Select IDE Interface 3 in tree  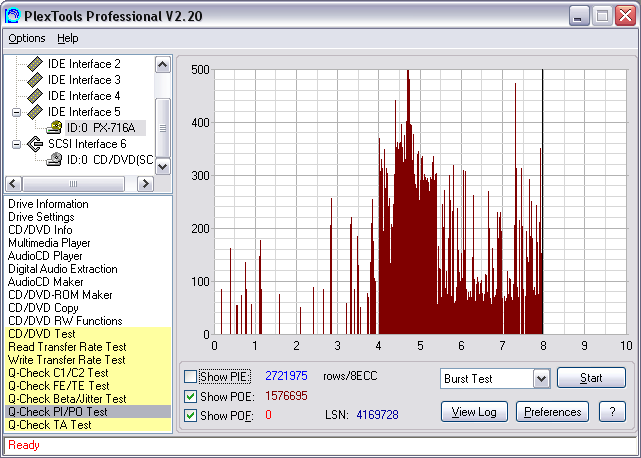[x=84, y=80]
